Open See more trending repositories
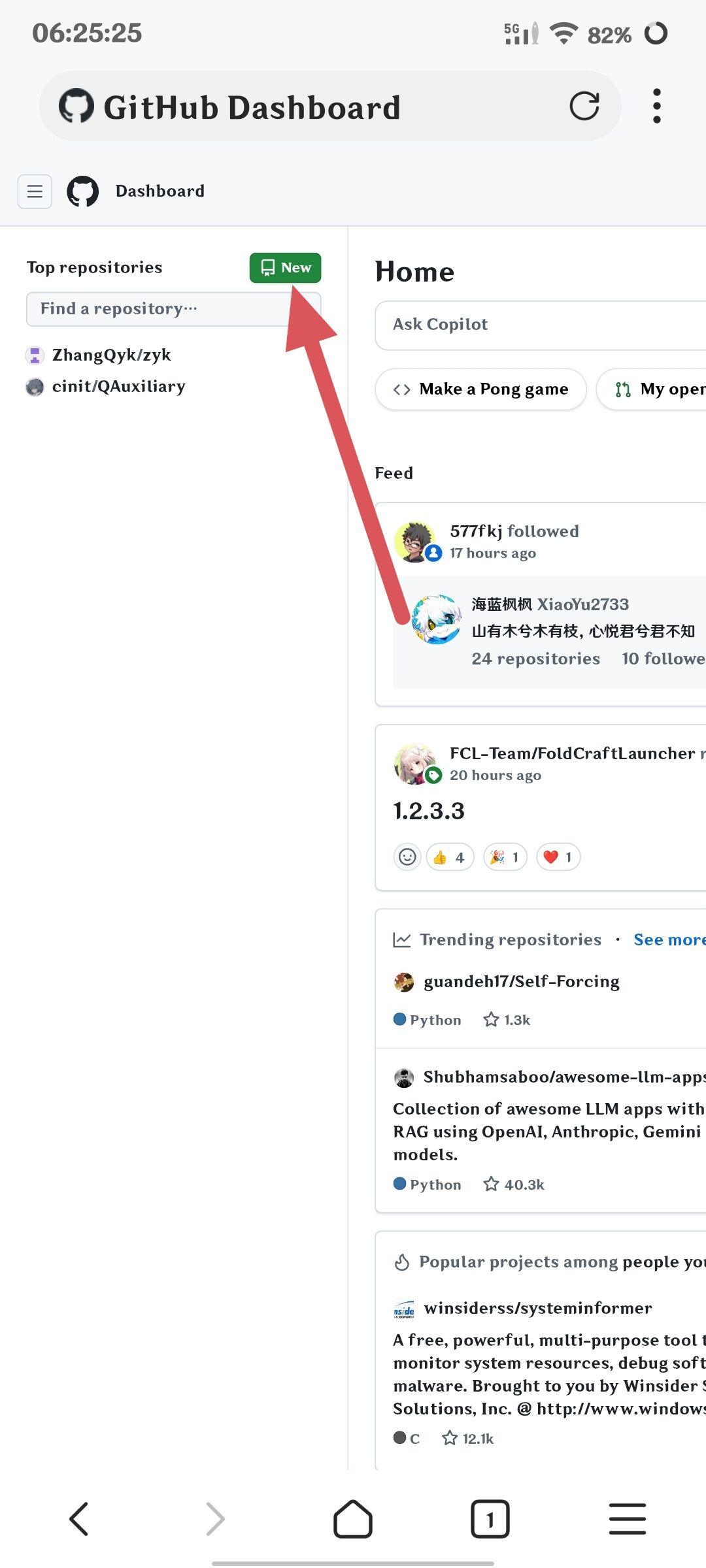The width and height of the screenshot is (706, 1568). (x=668, y=939)
